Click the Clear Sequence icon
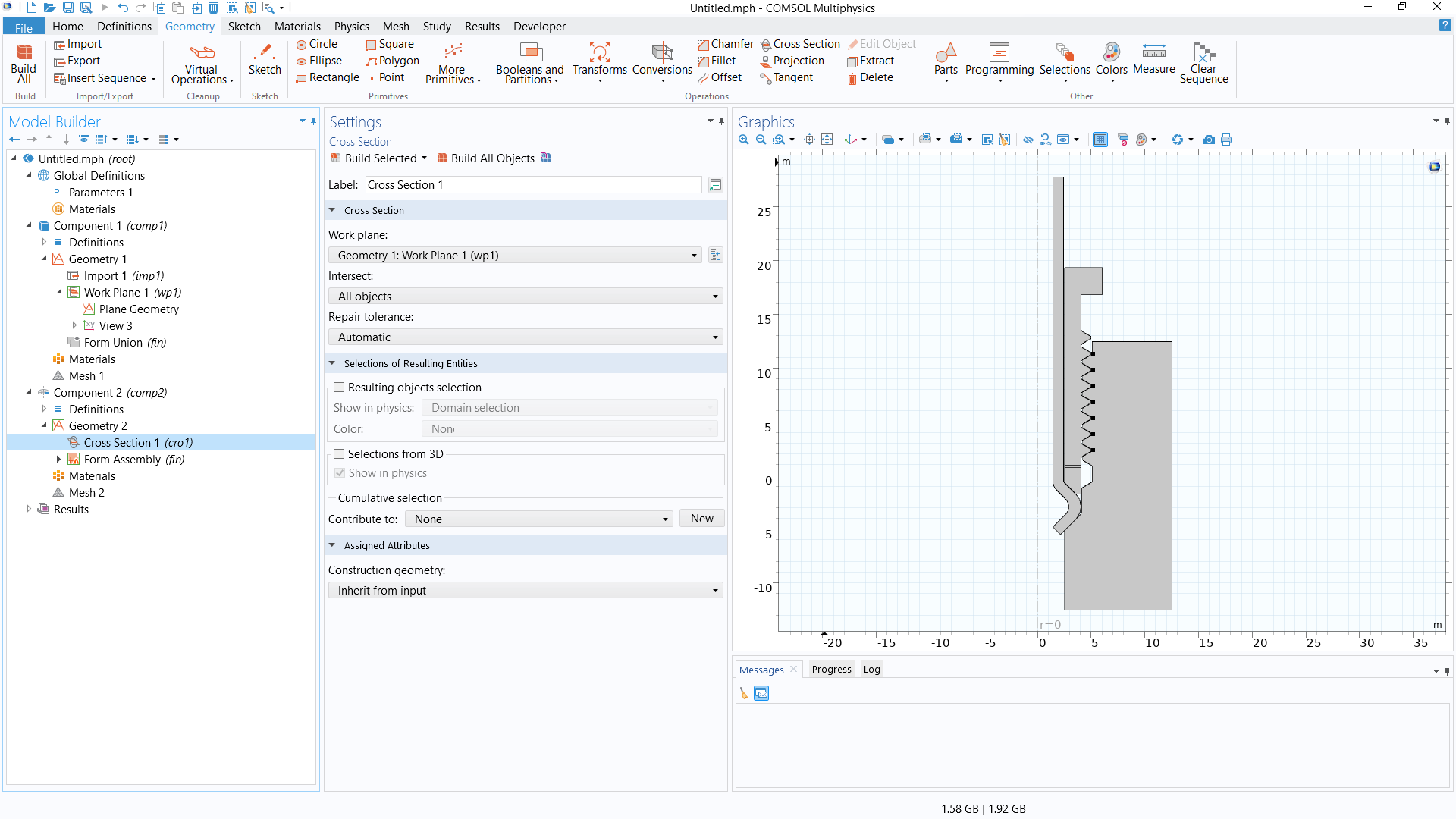 click(x=1203, y=64)
